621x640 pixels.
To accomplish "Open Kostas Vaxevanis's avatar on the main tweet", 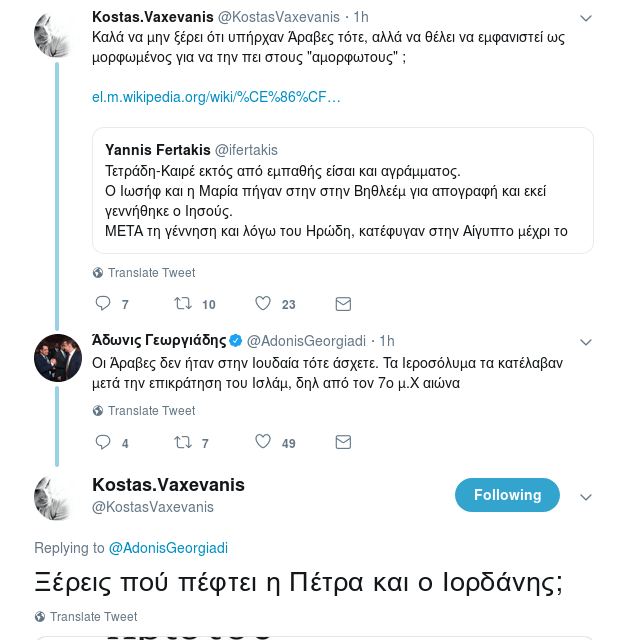I will (x=58, y=497).
